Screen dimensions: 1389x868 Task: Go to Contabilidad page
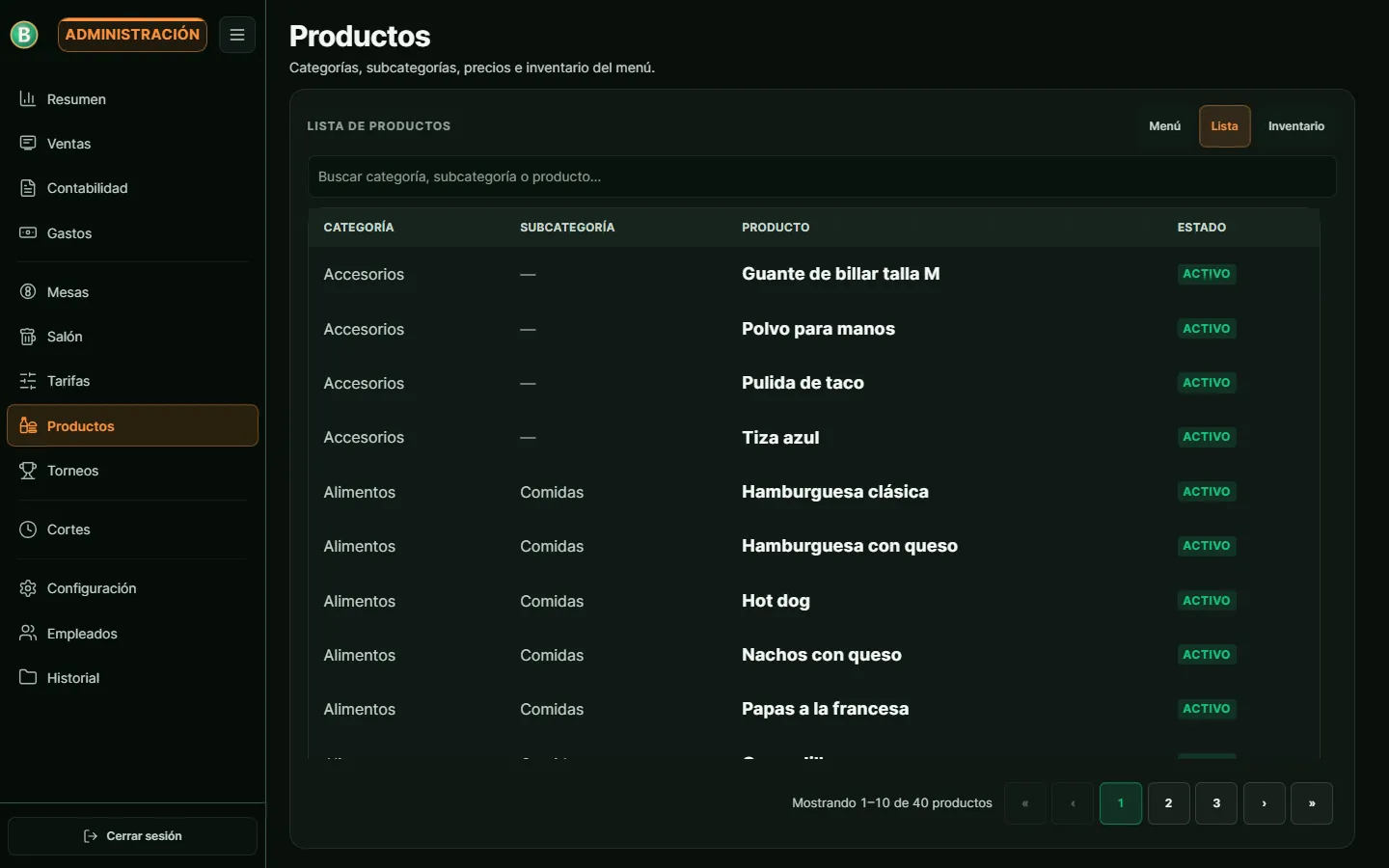[x=132, y=188]
